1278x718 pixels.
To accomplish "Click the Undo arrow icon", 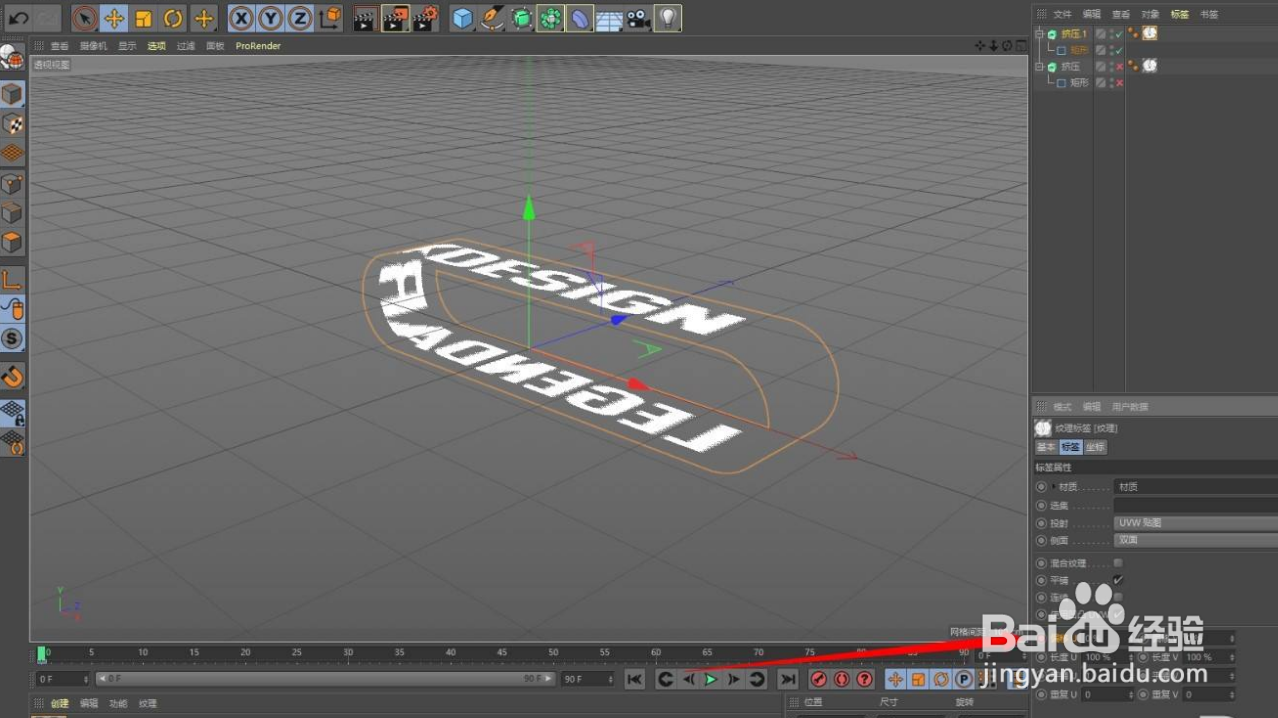I will tap(19, 18).
